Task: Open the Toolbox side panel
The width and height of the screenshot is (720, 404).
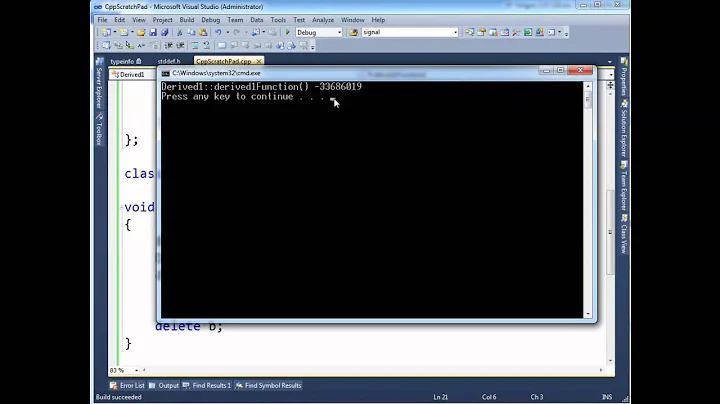Action: click(98, 132)
